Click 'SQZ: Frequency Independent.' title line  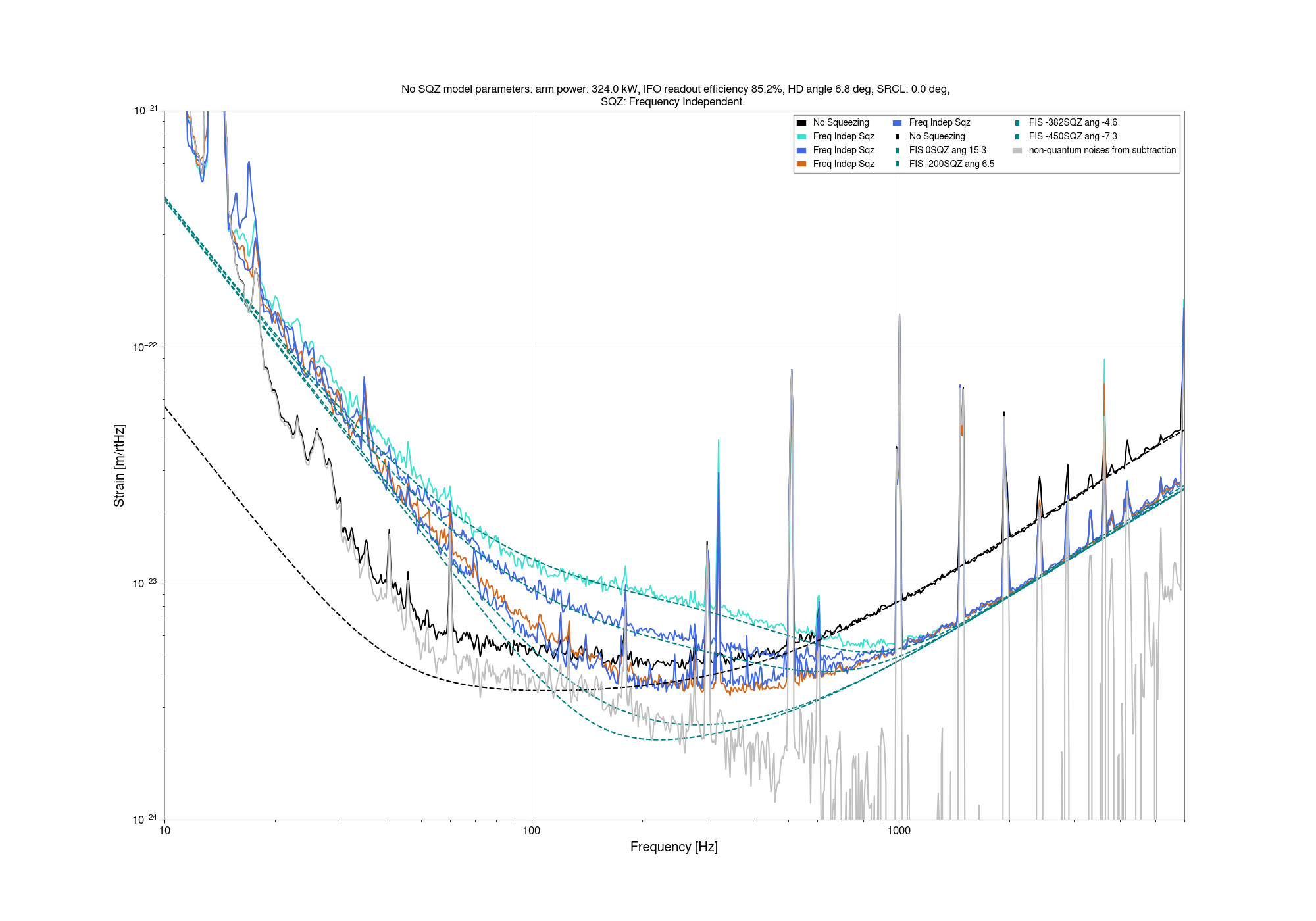672,102
